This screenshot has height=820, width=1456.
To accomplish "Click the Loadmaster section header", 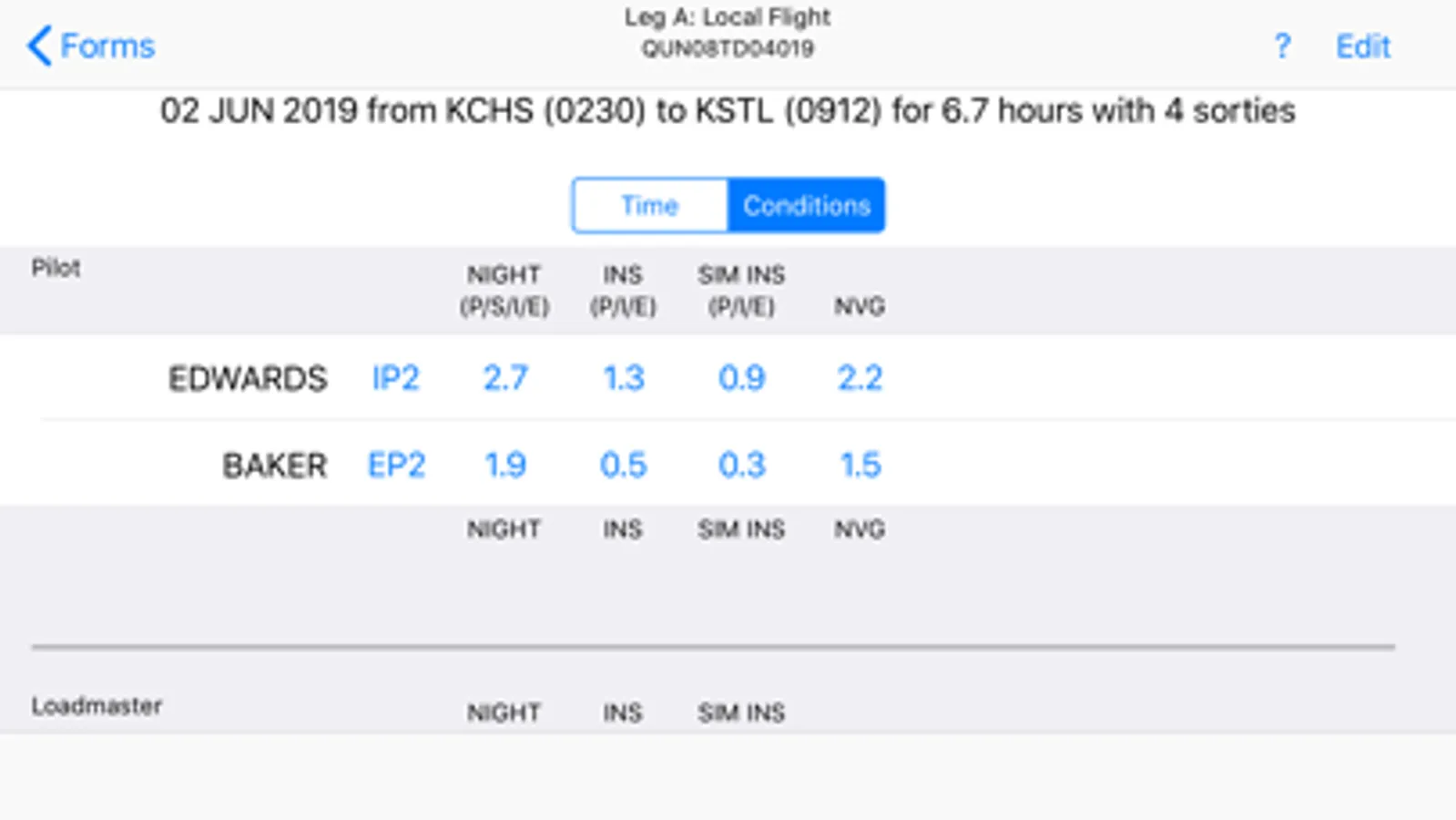I will 97,706.
